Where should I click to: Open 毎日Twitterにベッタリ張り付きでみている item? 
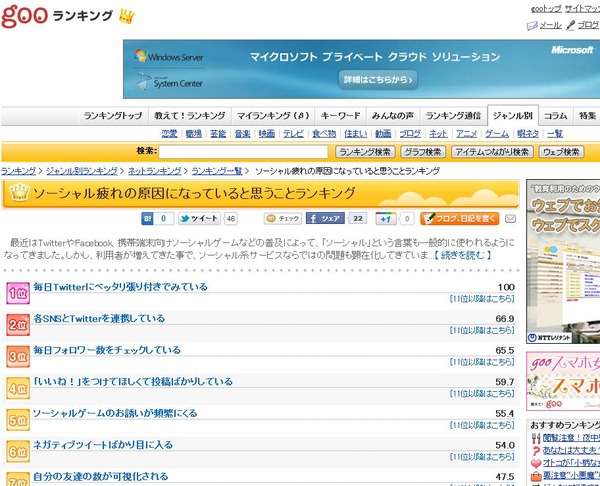pyautogui.click(x=121, y=287)
